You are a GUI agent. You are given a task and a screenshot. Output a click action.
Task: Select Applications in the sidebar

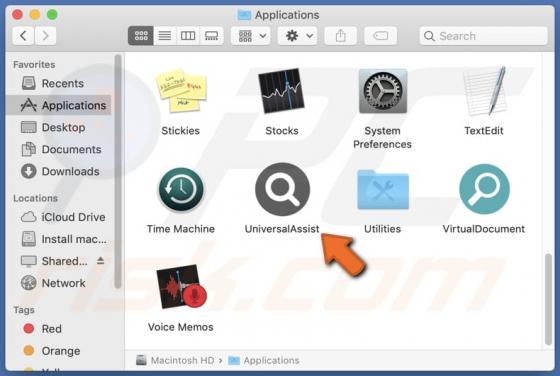[59, 105]
